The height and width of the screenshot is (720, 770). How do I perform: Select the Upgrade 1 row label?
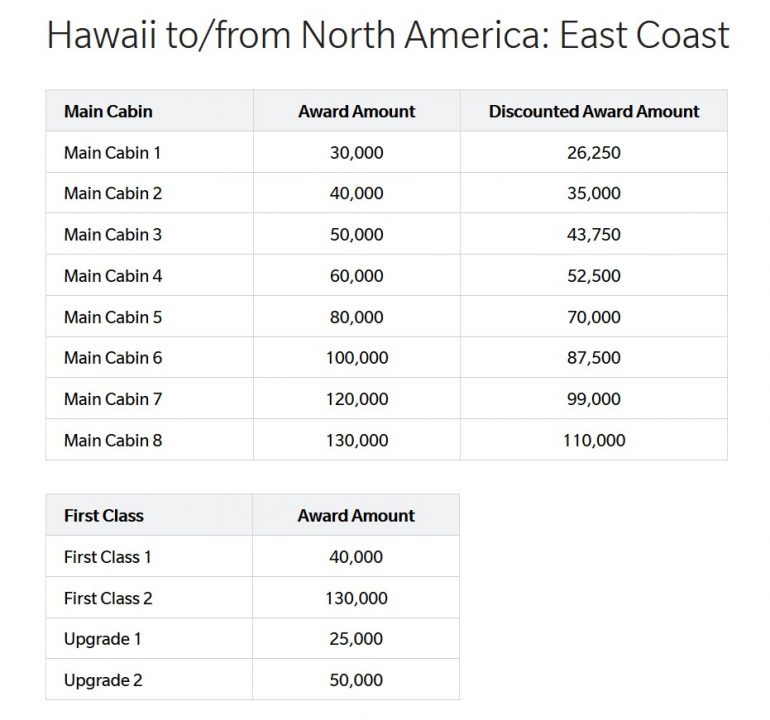click(x=101, y=639)
